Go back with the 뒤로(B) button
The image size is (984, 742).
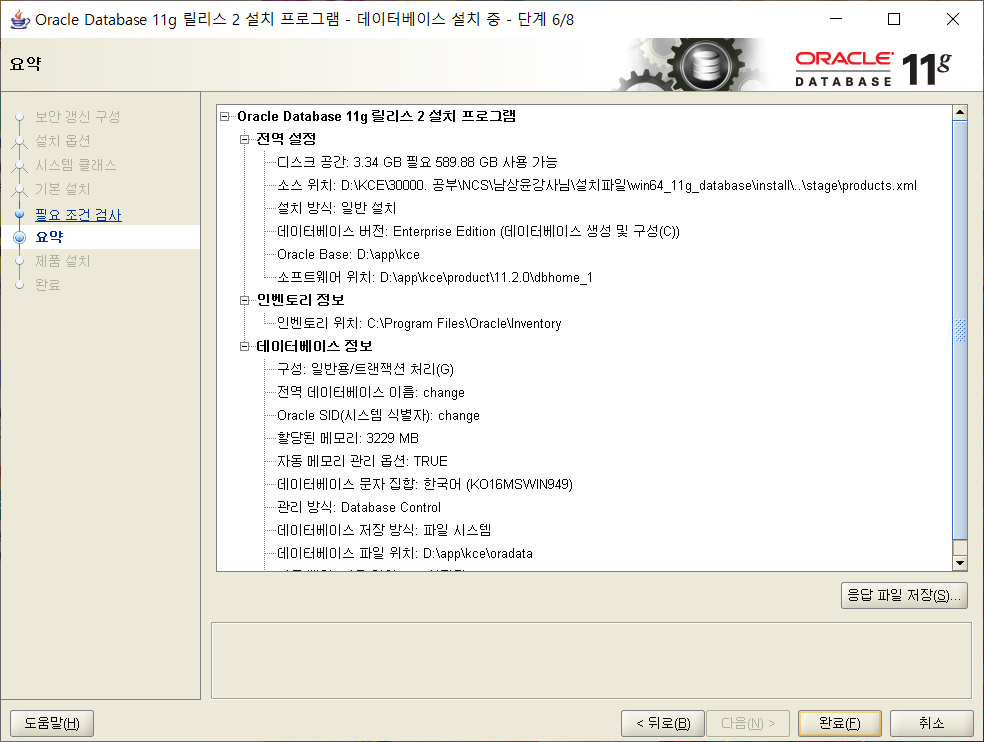663,723
